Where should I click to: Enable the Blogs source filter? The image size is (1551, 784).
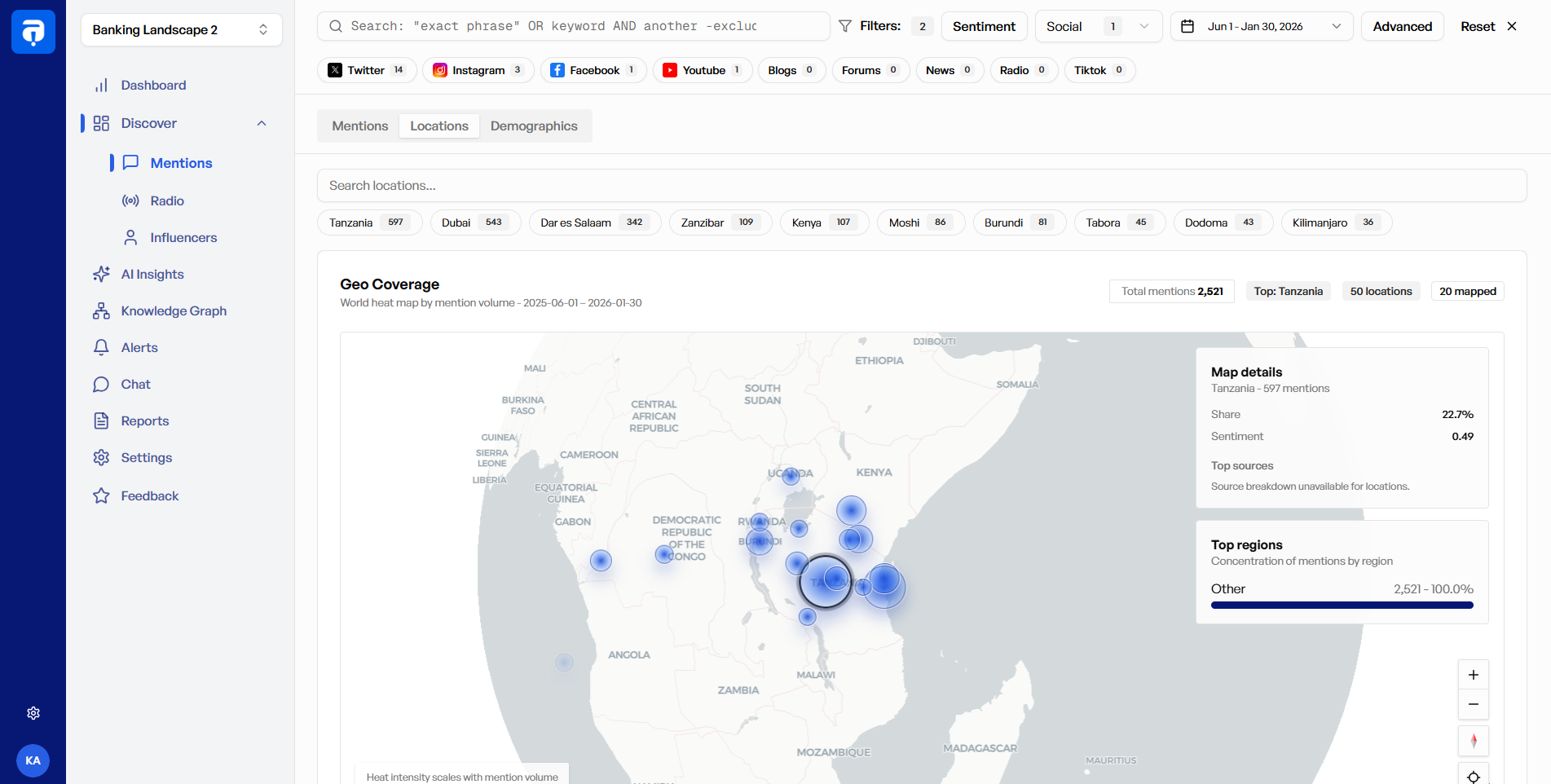tap(790, 70)
